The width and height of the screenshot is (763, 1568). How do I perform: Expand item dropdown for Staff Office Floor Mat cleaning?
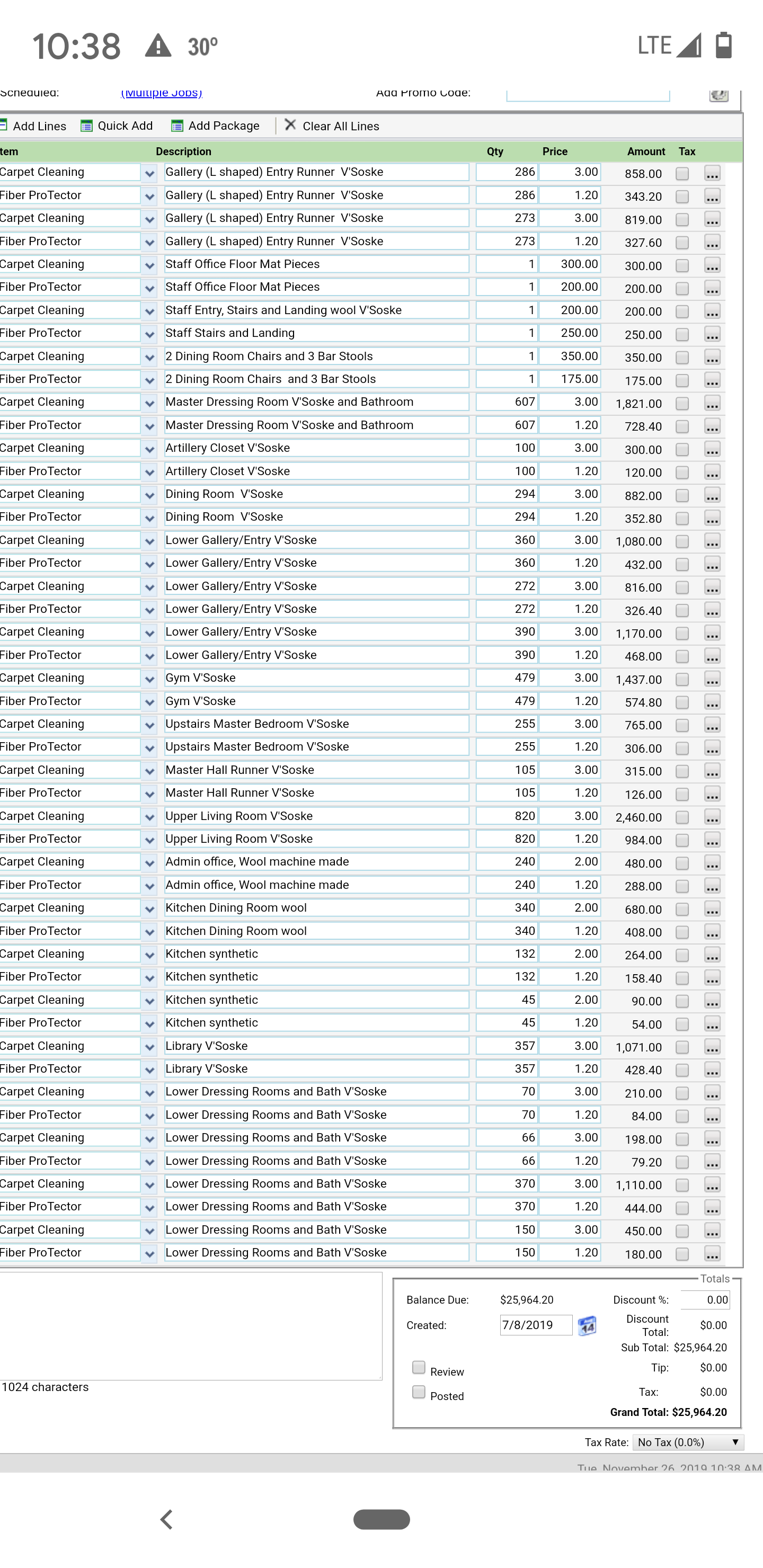(x=149, y=265)
